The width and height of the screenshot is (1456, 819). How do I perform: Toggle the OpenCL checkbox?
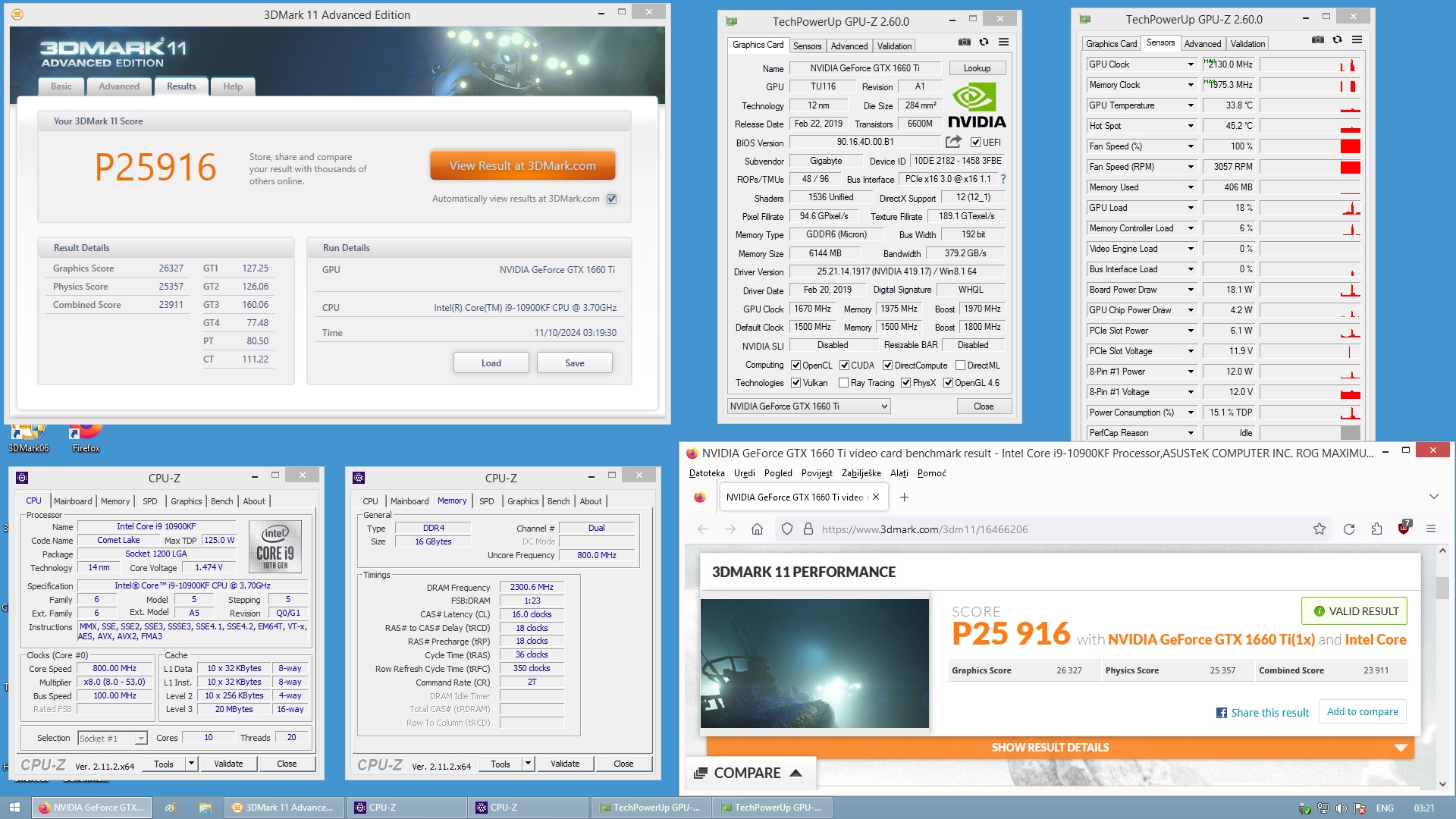[x=795, y=366]
